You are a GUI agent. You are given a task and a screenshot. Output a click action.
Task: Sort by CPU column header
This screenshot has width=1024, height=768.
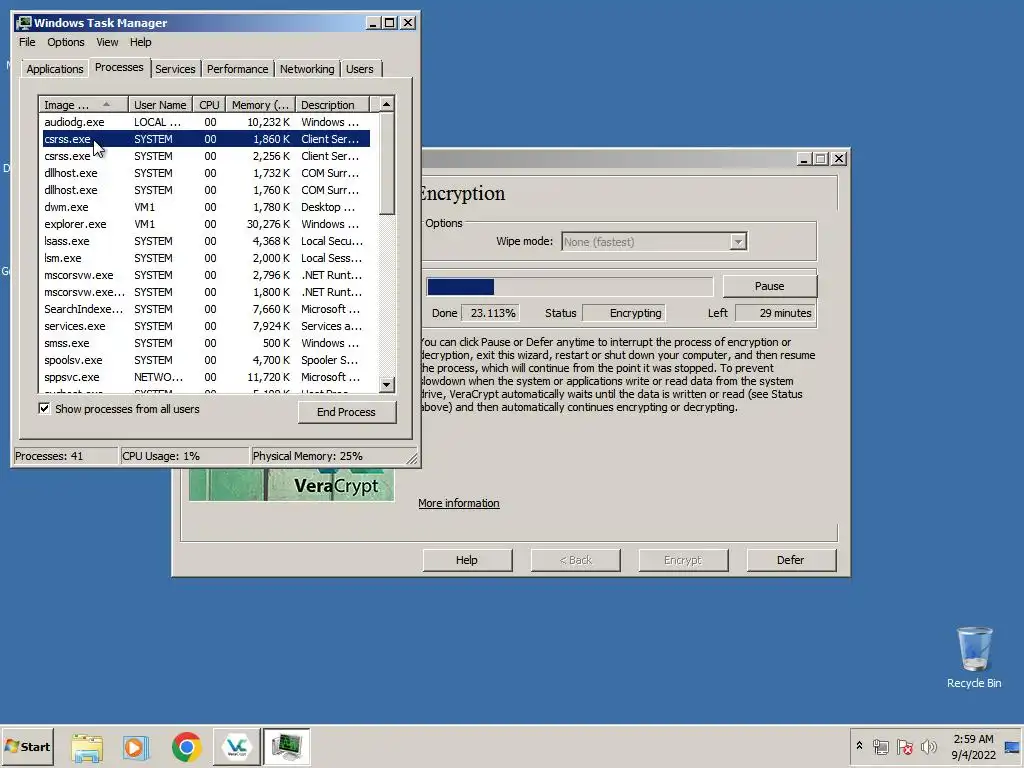point(209,105)
